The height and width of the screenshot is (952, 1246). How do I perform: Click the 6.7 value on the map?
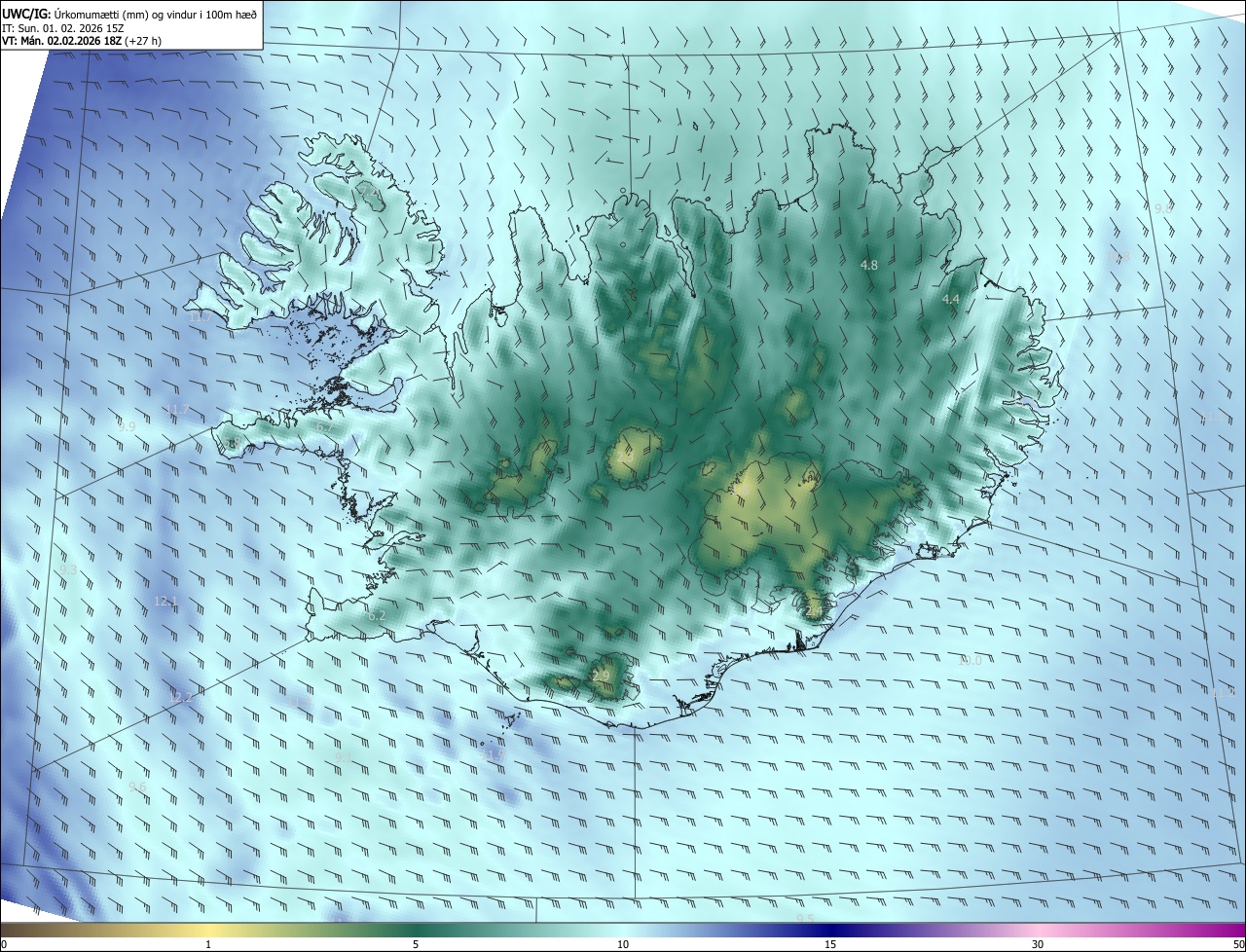pyautogui.click(x=325, y=426)
